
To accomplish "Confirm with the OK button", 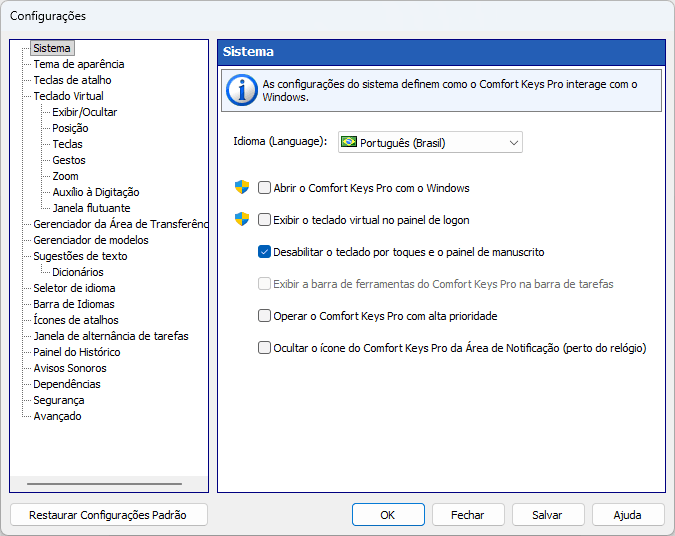I will (x=388, y=515).
